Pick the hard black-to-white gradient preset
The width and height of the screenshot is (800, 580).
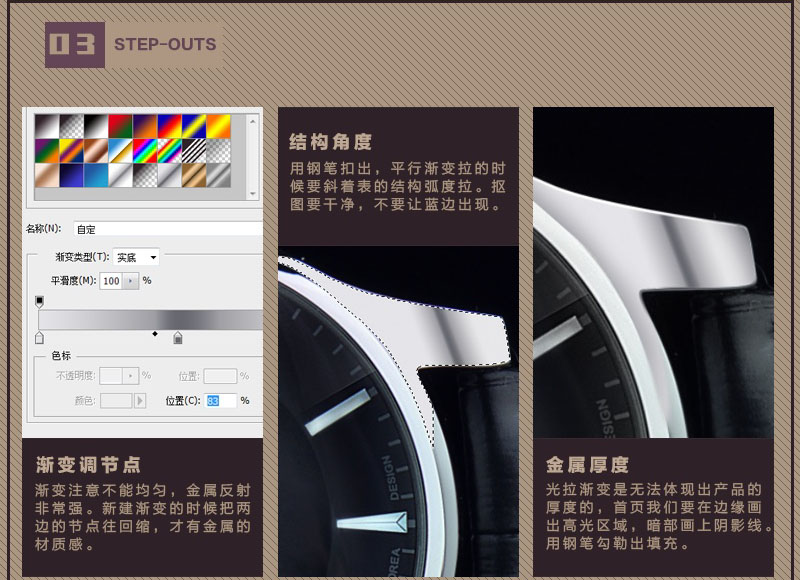click(x=96, y=126)
